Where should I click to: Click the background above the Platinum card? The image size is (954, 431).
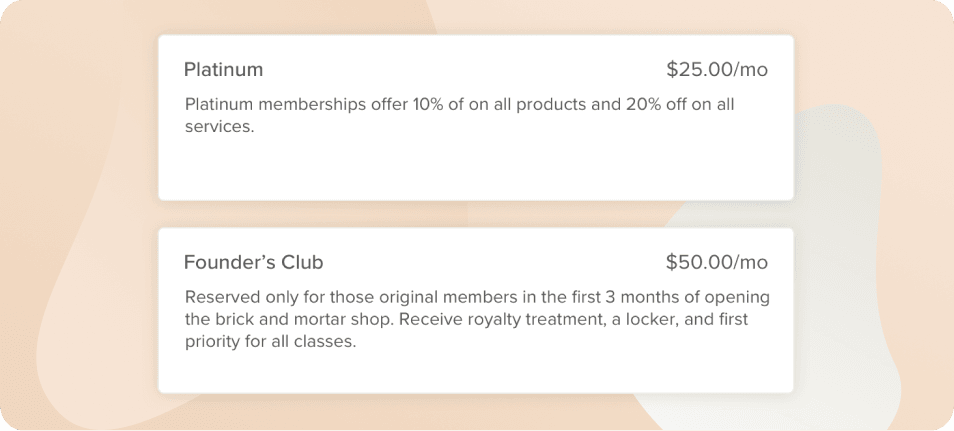point(476,17)
